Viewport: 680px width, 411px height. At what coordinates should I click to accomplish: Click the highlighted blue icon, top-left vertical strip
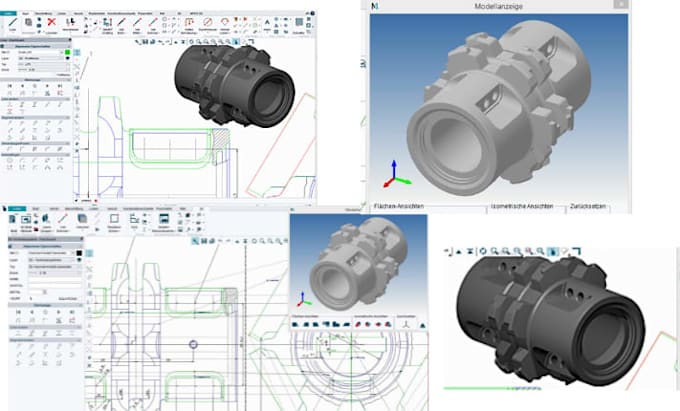(x=76, y=52)
